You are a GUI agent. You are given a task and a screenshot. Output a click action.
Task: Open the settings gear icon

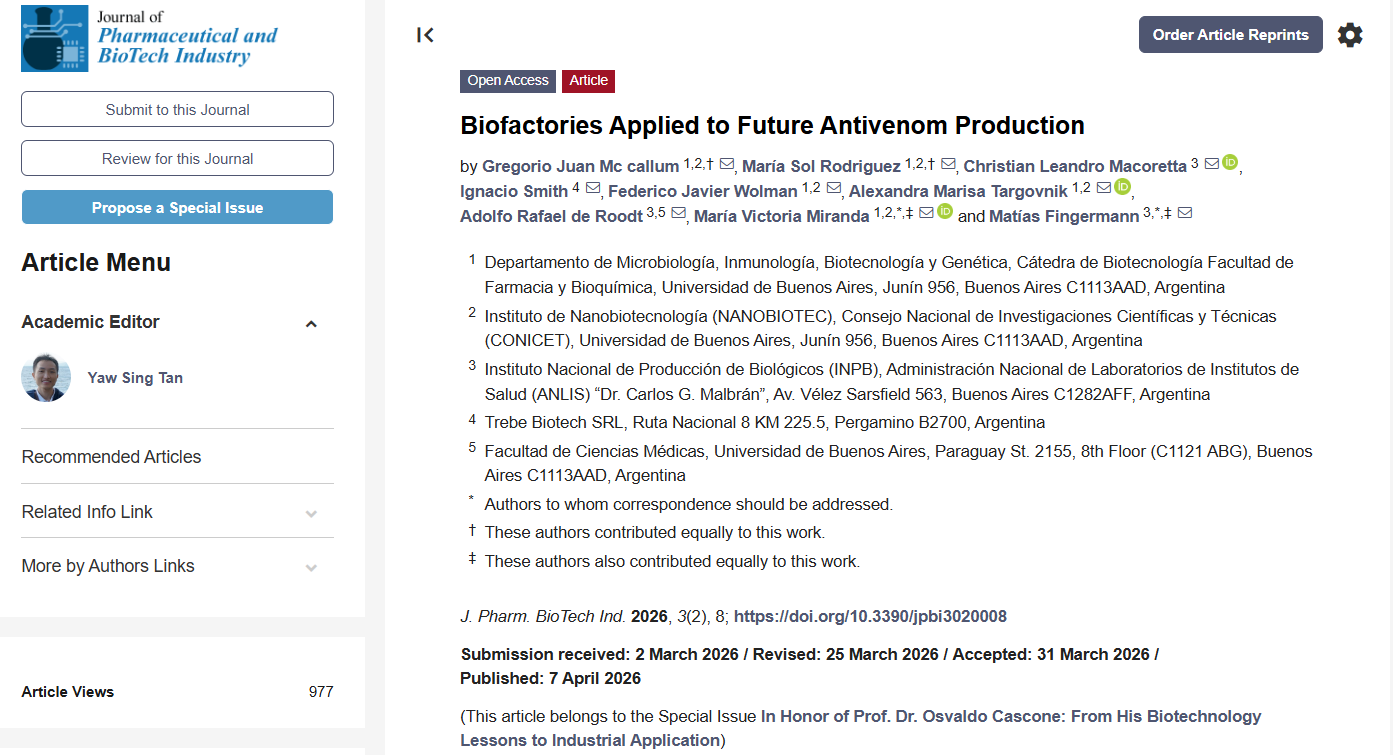1350,35
